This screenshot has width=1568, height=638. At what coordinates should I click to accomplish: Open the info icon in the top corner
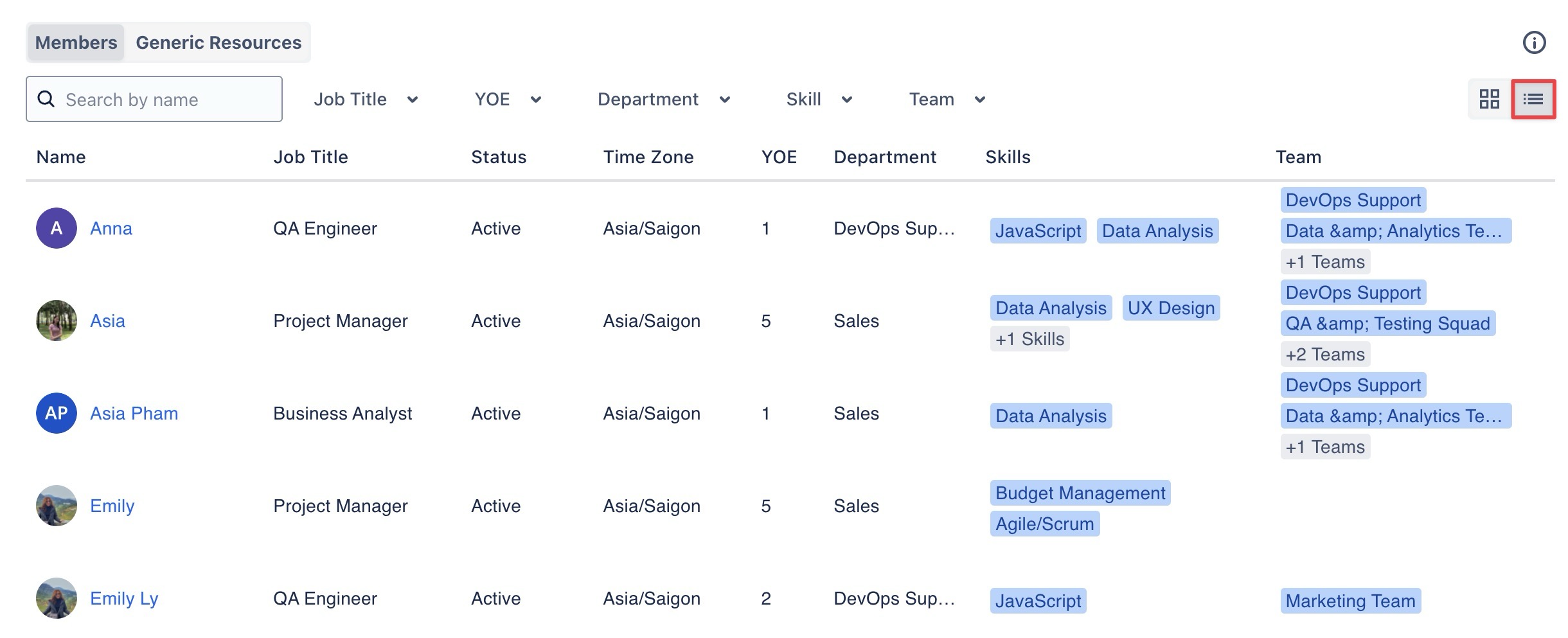[1534, 43]
